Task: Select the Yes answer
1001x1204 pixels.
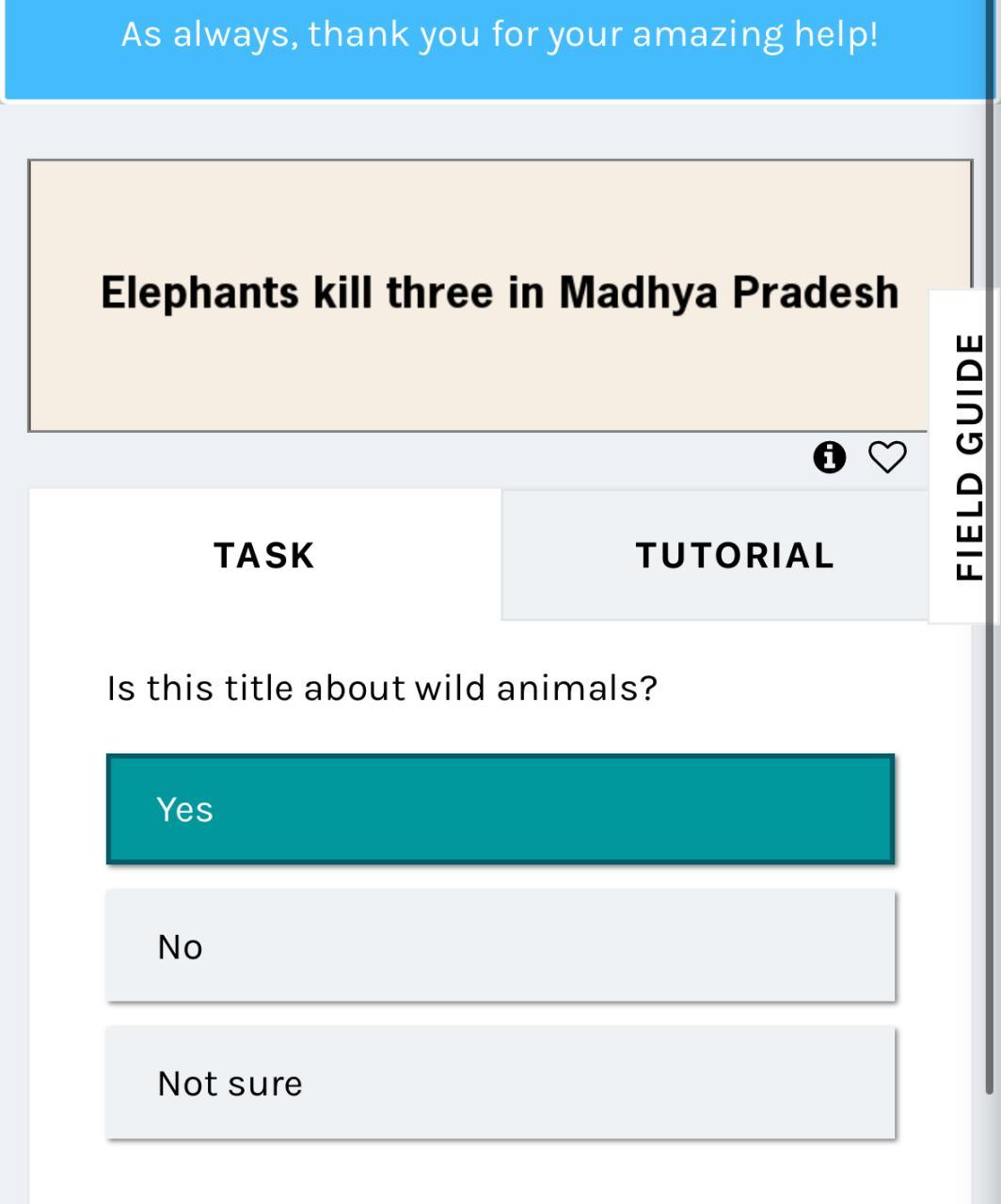Action: pos(500,809)
